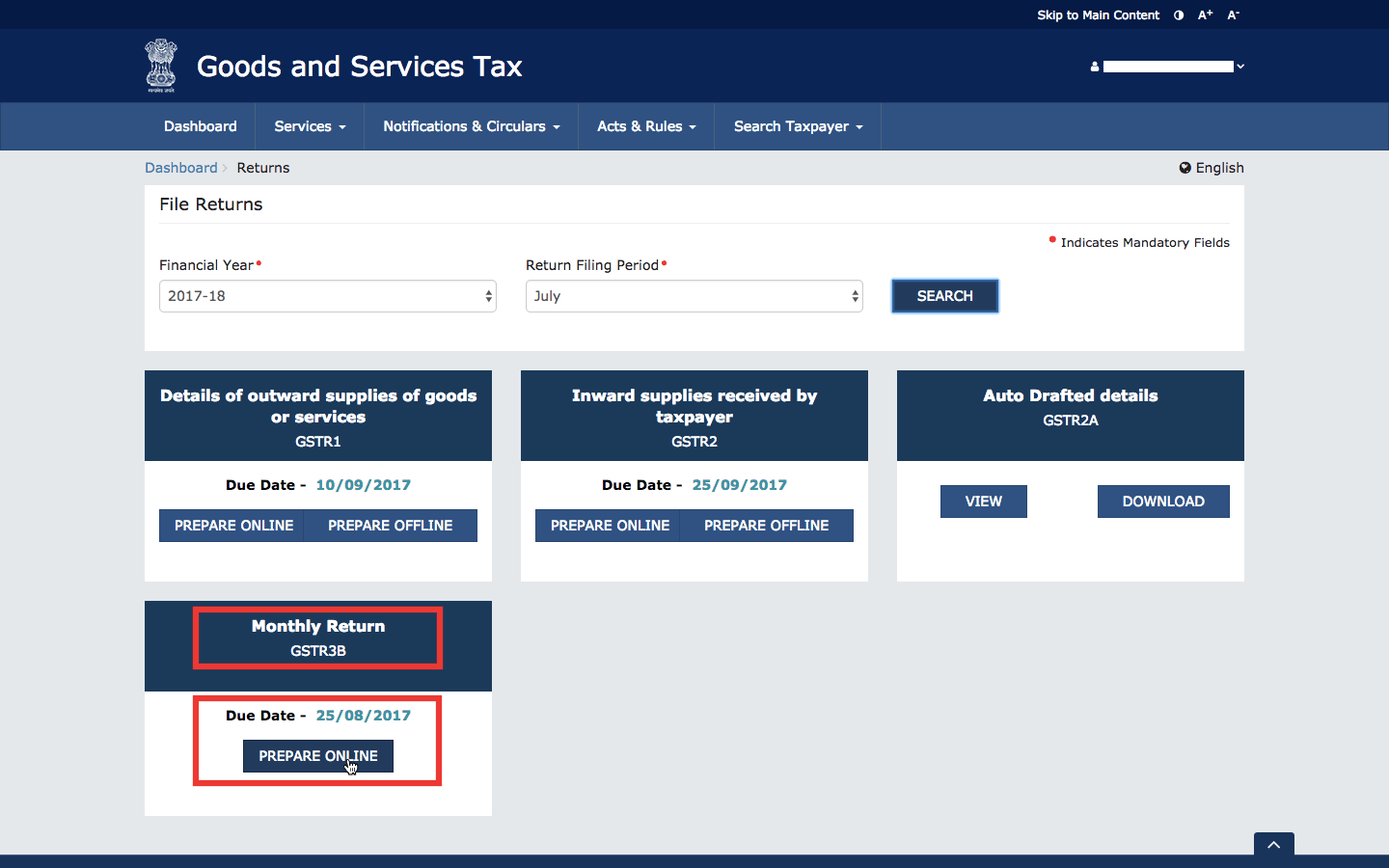Click the globe icon beside English

[x=1185, y=168]
